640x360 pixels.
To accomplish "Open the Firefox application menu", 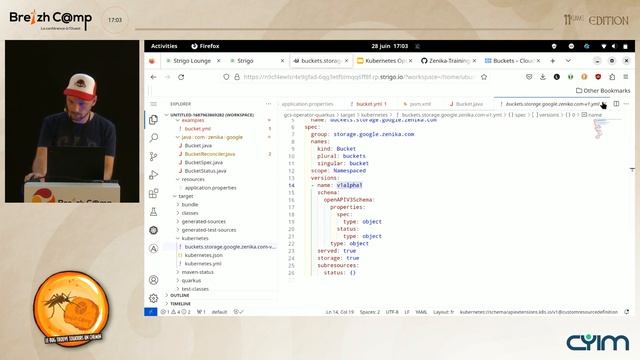I will tap(626, 77).
